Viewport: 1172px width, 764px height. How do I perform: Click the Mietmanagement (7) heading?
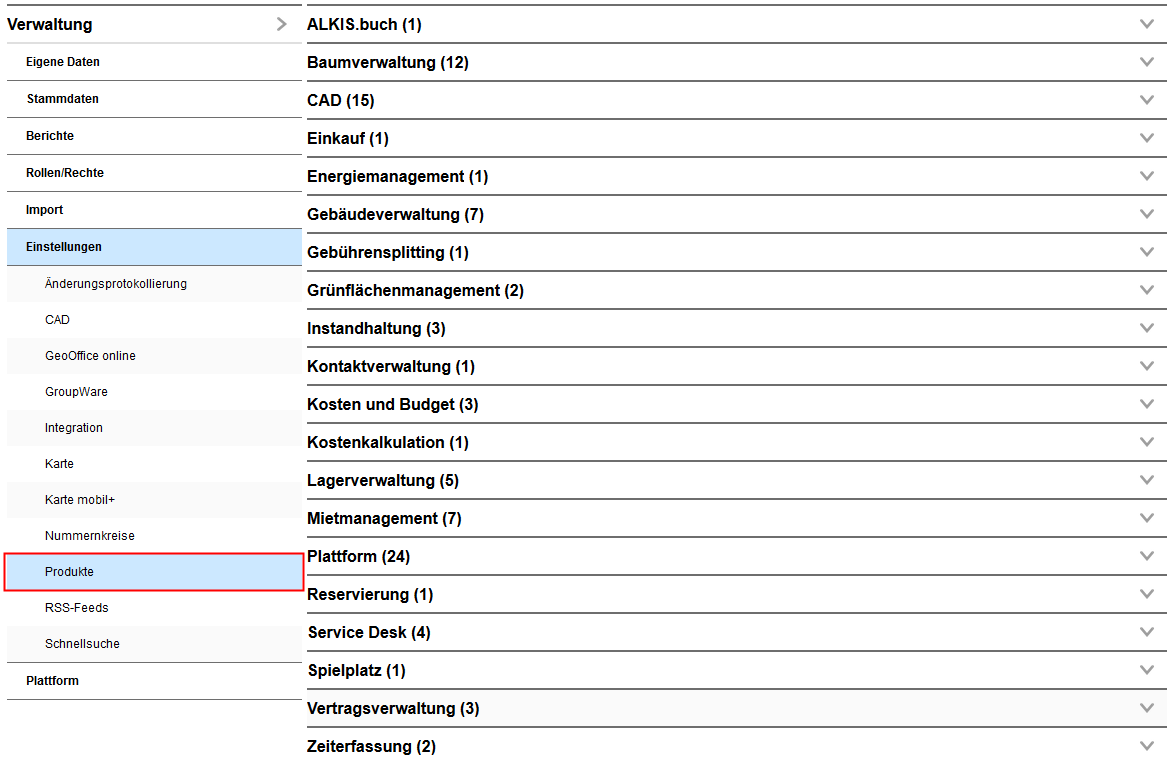[x=384, y=518]
